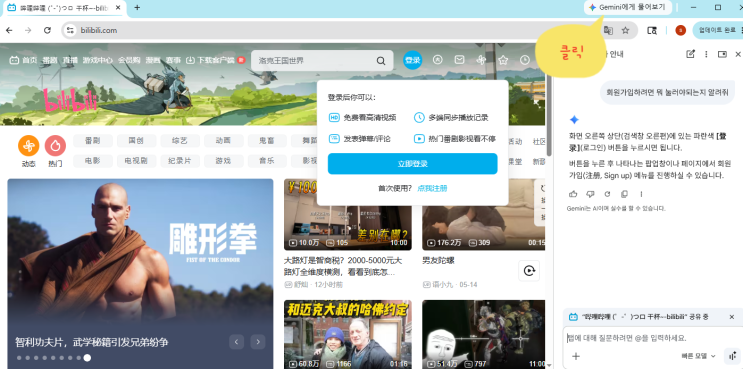Click the pink bilibili logo
Image resolution: width=743 pixels, height=369 pixels.
(71, 100)
